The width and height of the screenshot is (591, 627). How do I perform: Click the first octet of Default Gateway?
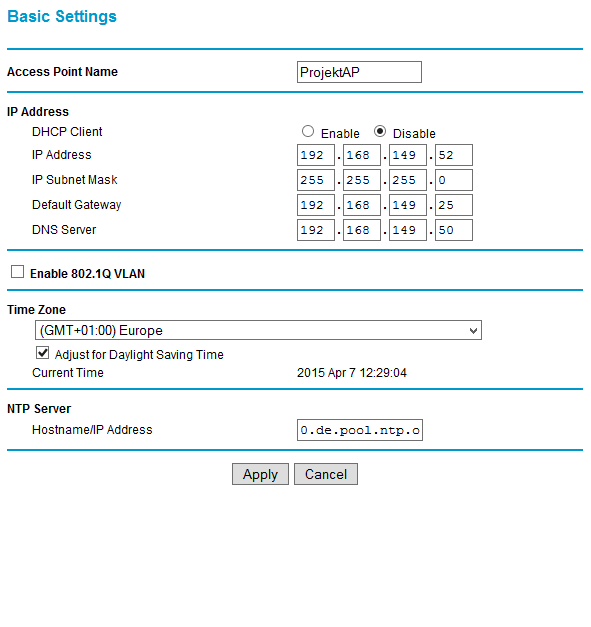pos(316,205)
